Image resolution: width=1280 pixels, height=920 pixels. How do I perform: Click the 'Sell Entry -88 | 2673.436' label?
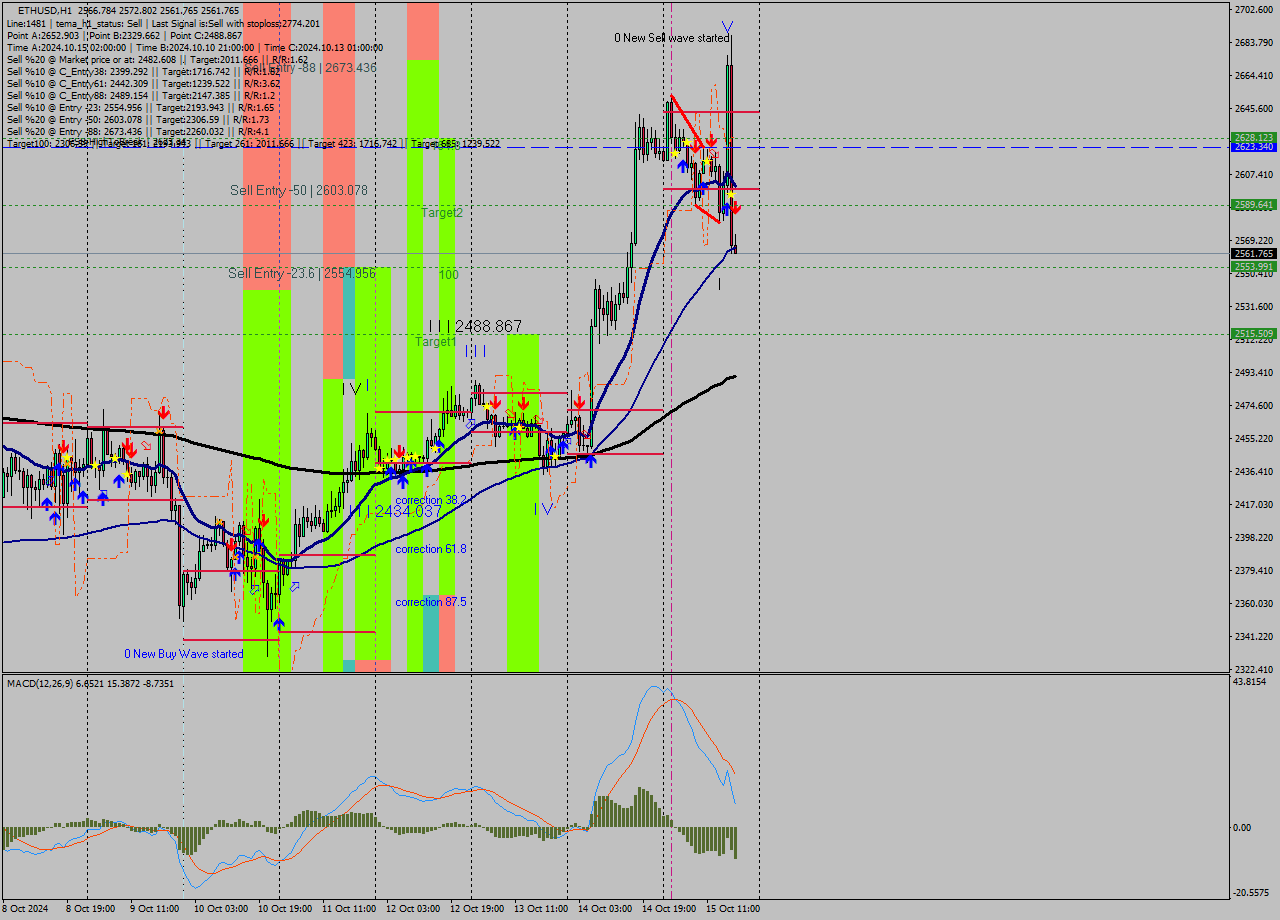[310, 67]
